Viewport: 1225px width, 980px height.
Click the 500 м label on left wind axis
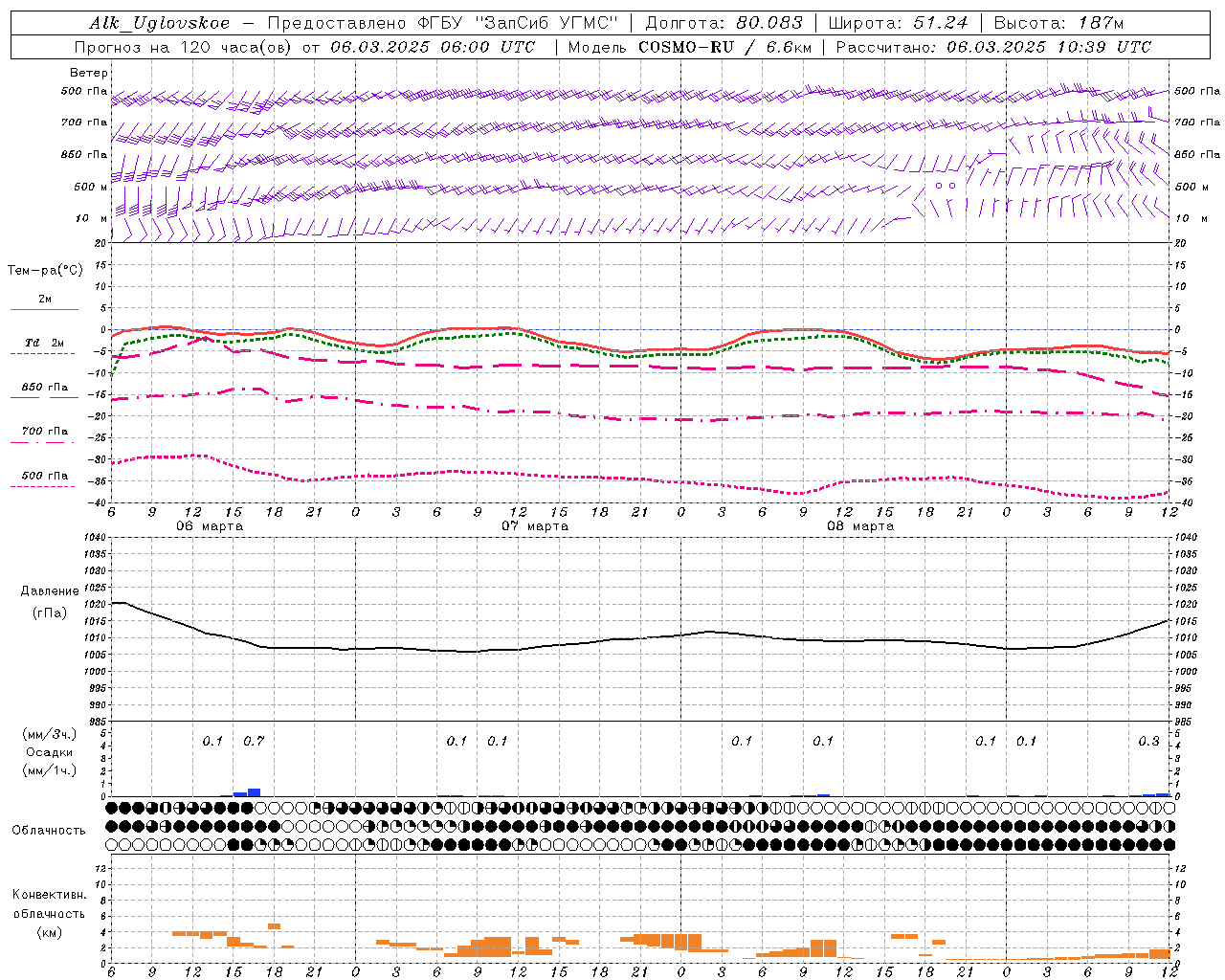coord(91,187)
